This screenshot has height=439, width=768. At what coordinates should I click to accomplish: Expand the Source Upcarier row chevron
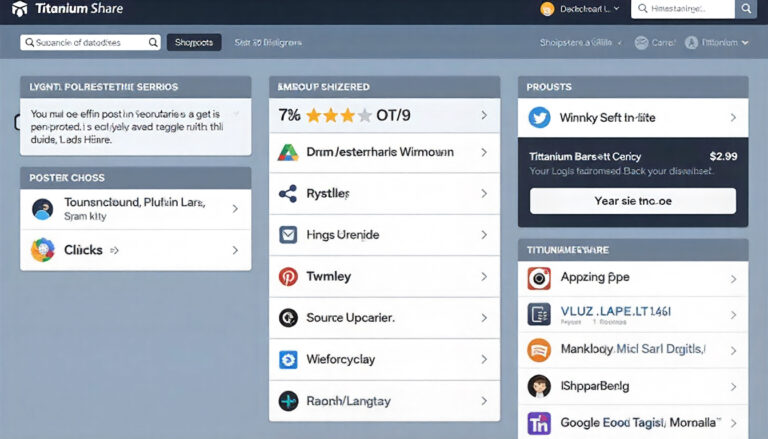point(484,318)
